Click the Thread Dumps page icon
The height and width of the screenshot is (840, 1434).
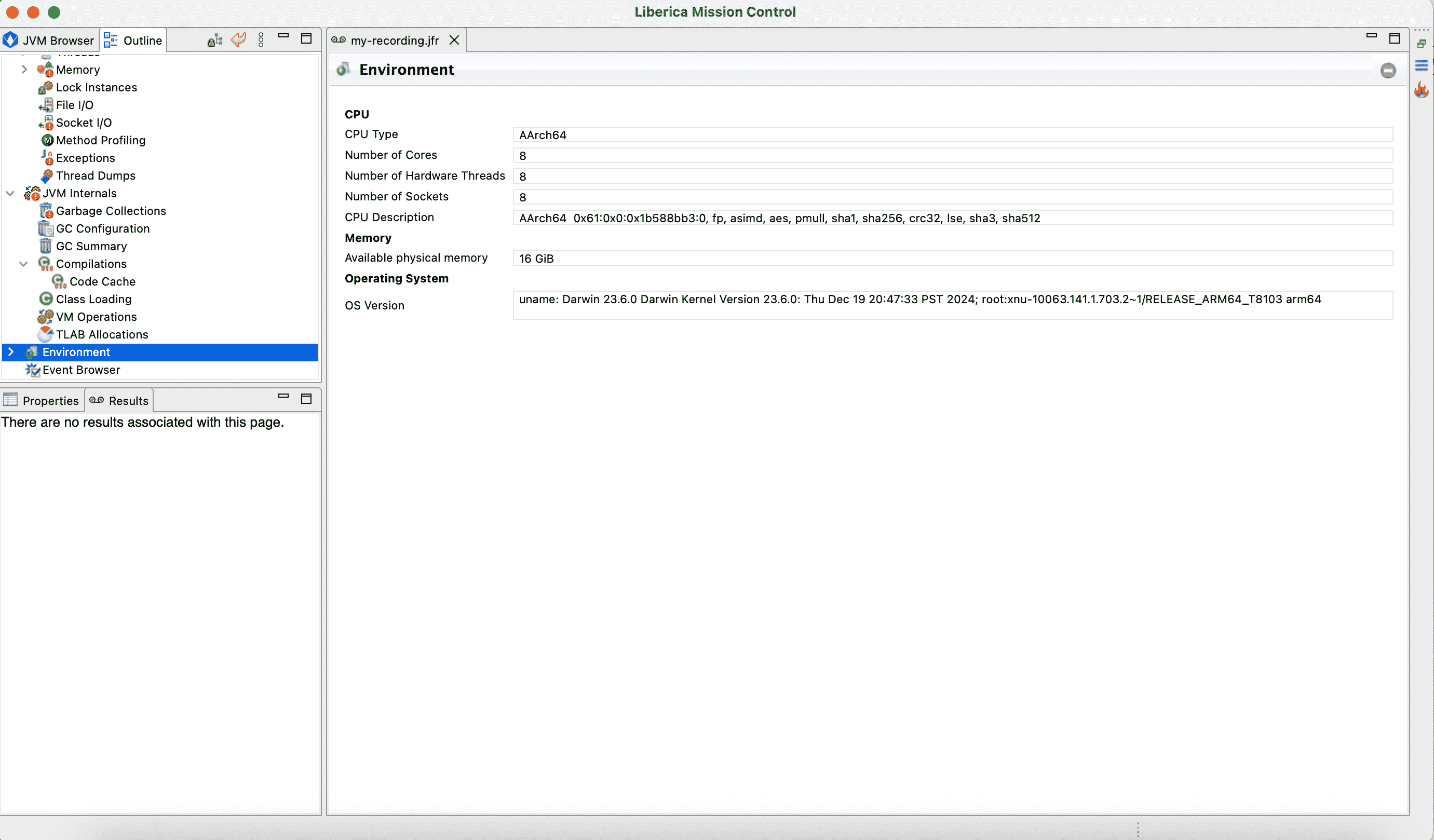pos(47,176)
